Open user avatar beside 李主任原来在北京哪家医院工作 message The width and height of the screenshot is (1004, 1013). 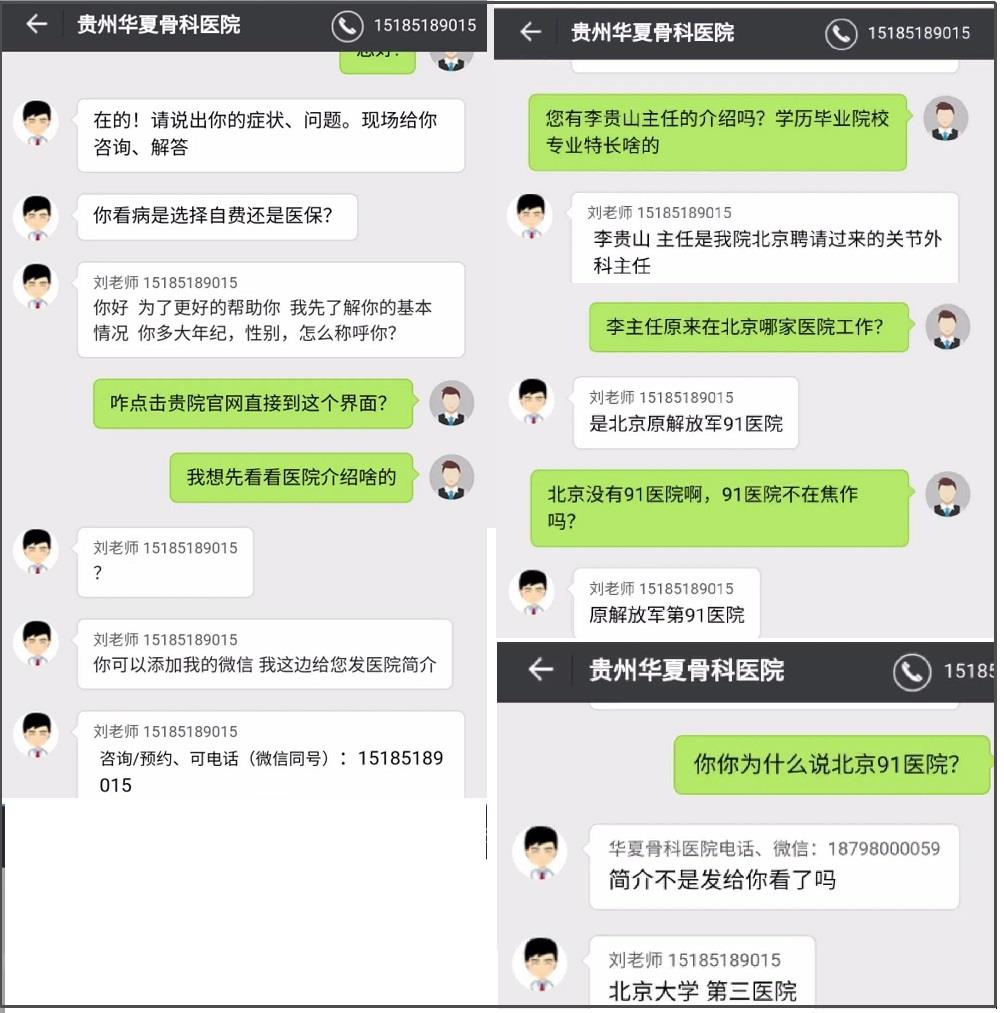[947, 327]
